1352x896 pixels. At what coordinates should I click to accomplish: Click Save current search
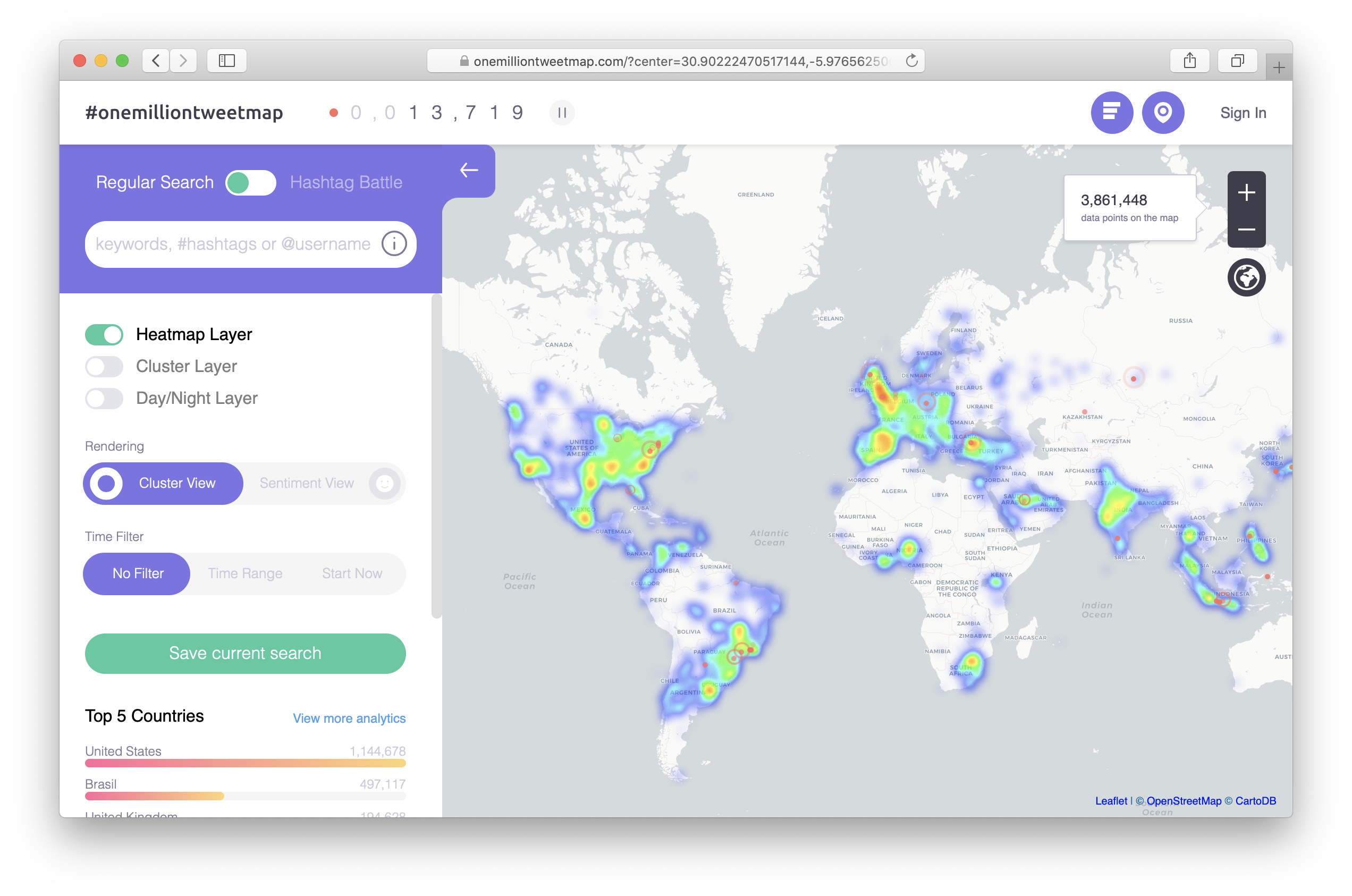tap(245, 653)
